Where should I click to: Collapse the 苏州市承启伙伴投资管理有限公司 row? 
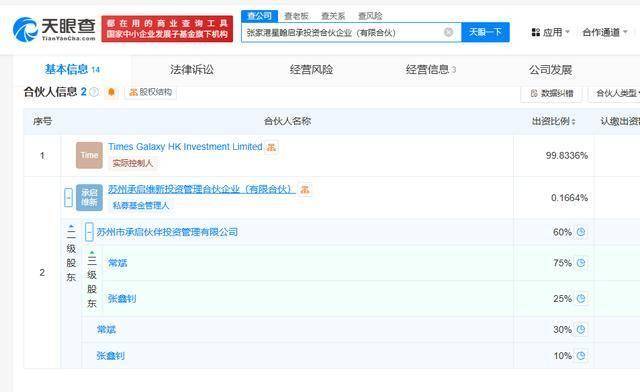click(x=89, y=232)
